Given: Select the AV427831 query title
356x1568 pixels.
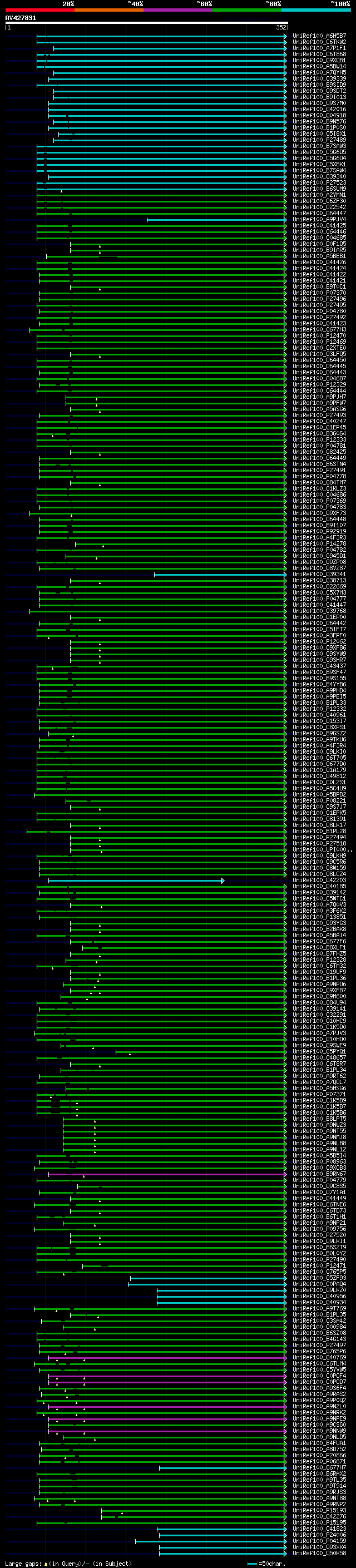Looking at the screenshot, I should [x=21, y=18].
